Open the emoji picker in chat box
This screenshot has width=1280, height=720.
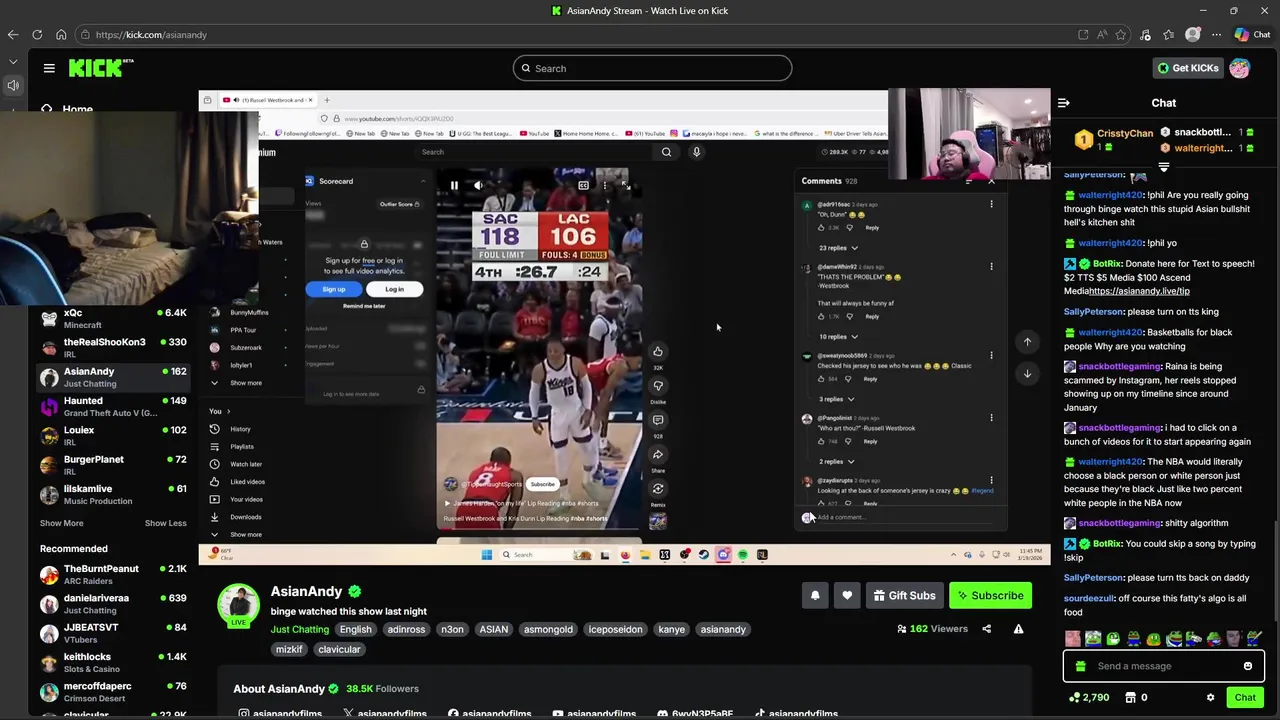(1248, 666)
